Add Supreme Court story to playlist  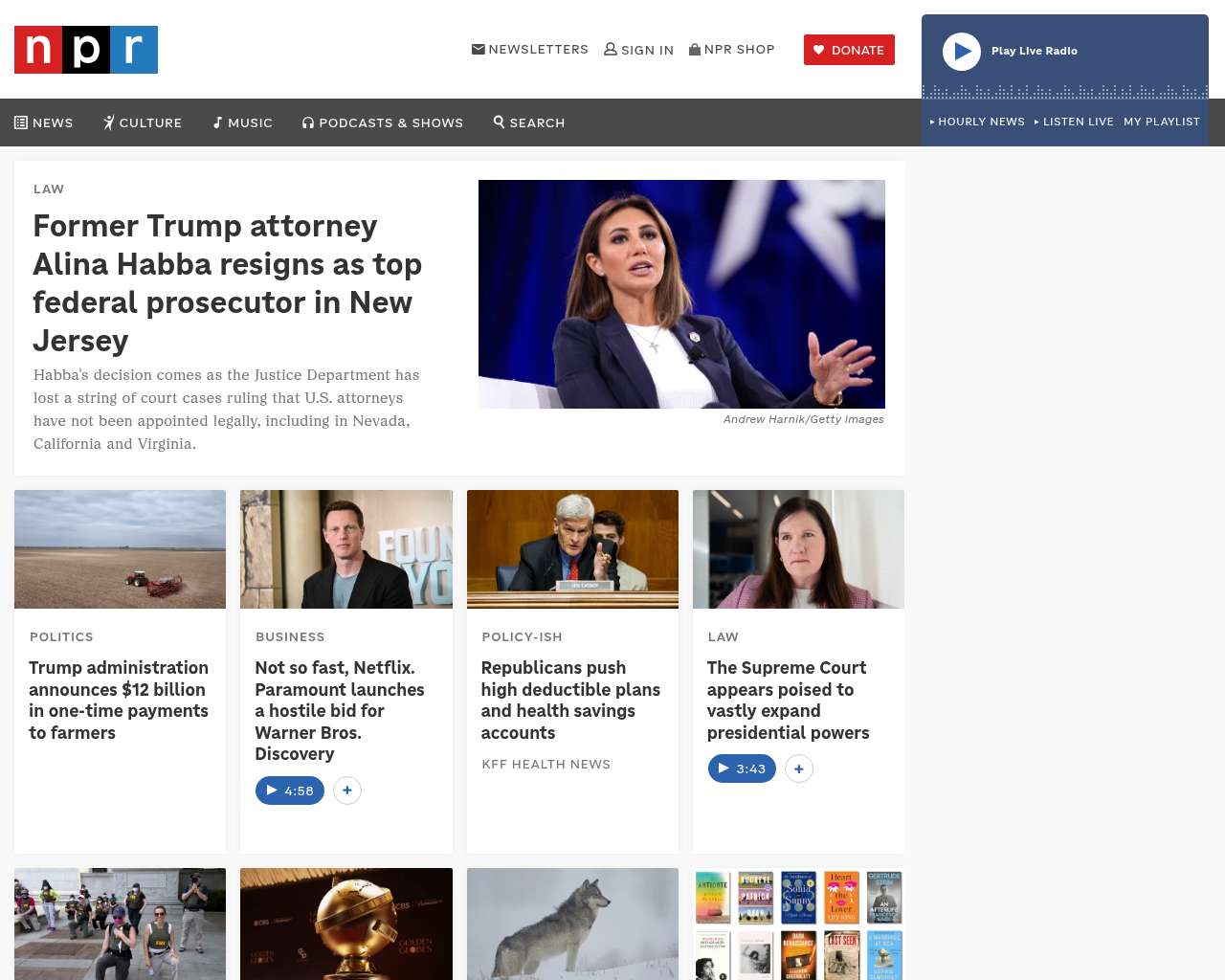coord(799,768)
